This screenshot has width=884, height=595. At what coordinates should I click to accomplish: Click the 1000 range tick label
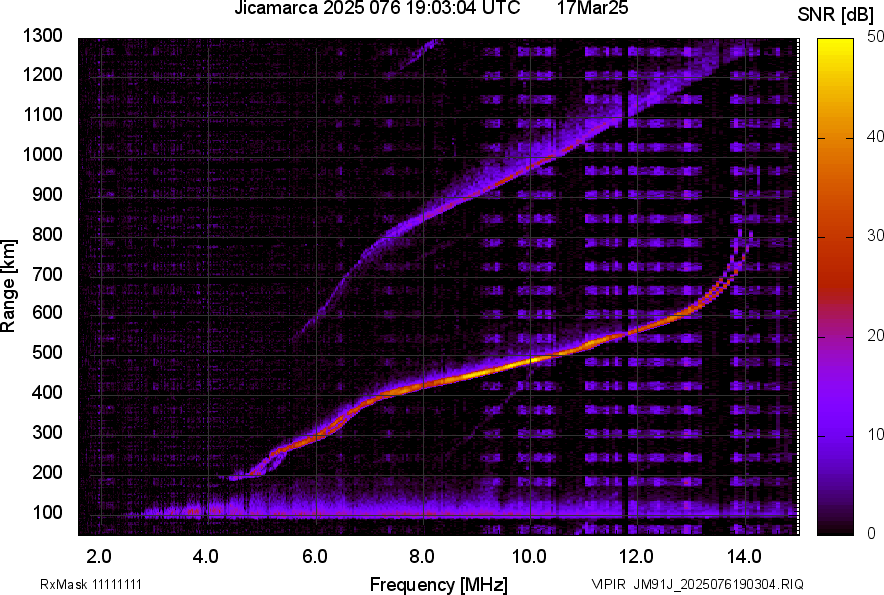(42, 155)
